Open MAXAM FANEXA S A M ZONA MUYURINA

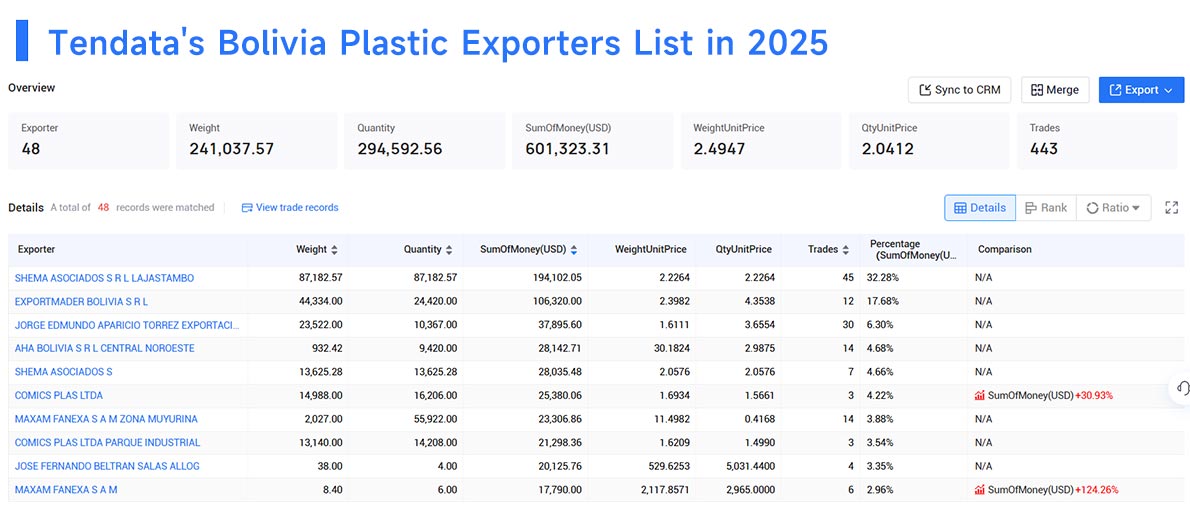click(x=106, y=419)
